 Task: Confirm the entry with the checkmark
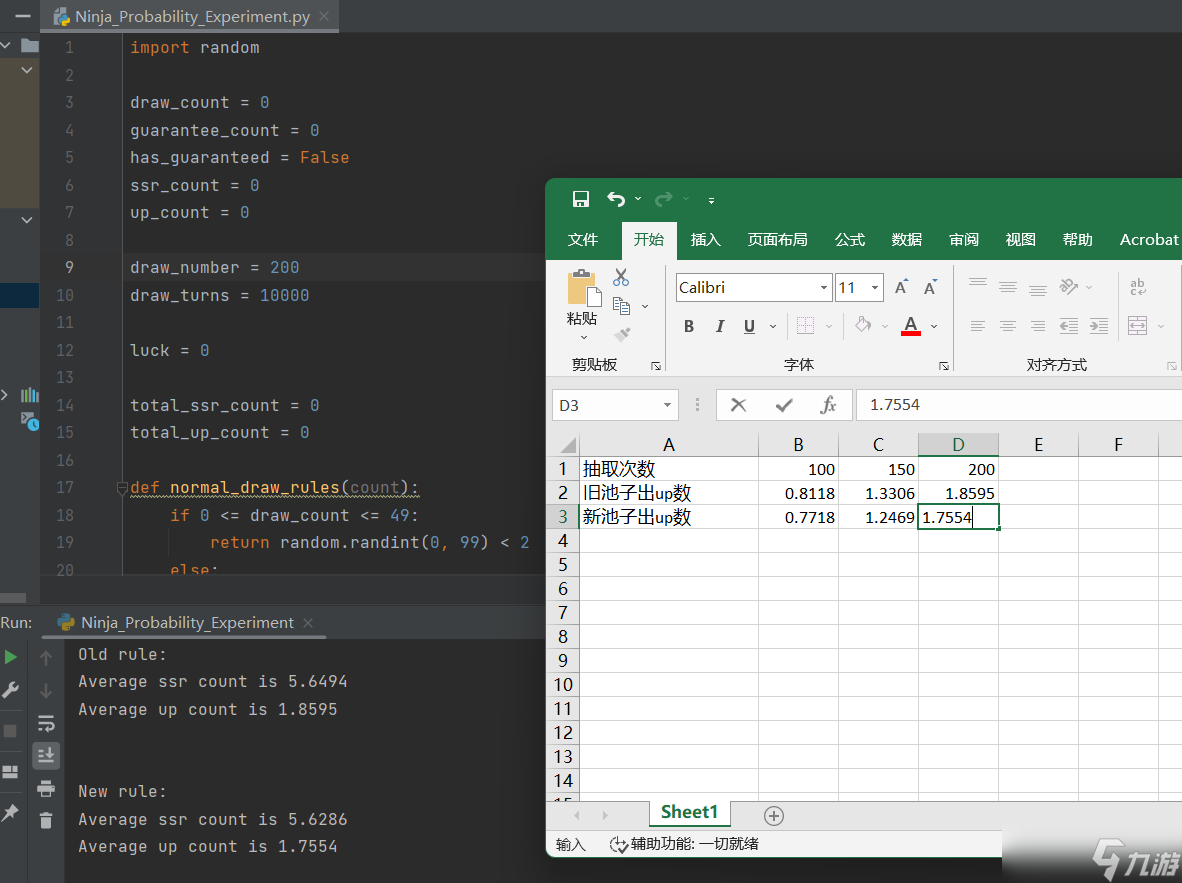tap(784, 405)
